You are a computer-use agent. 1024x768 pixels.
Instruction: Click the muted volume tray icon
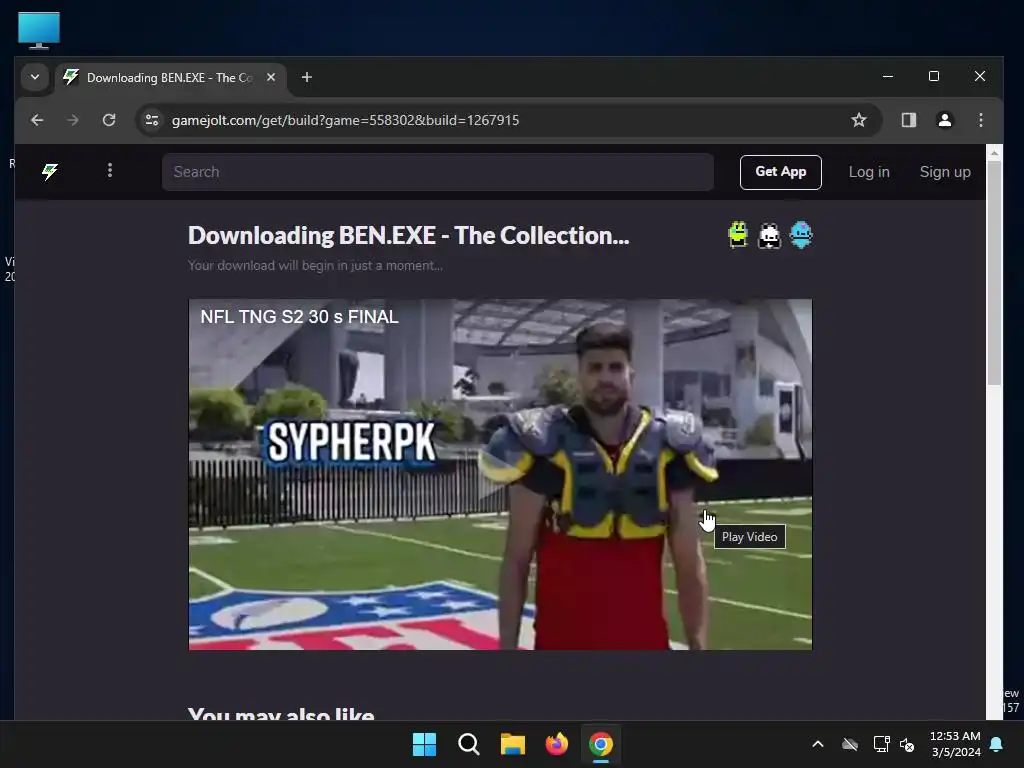[x=907, y=744]
